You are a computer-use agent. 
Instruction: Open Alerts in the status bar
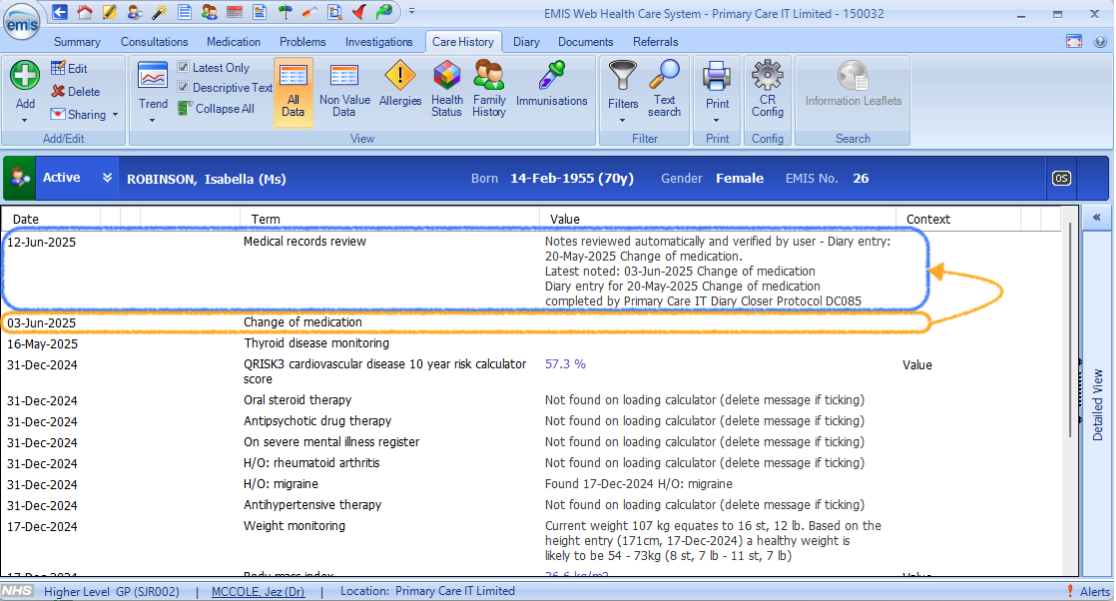[x=1089, y=591]
